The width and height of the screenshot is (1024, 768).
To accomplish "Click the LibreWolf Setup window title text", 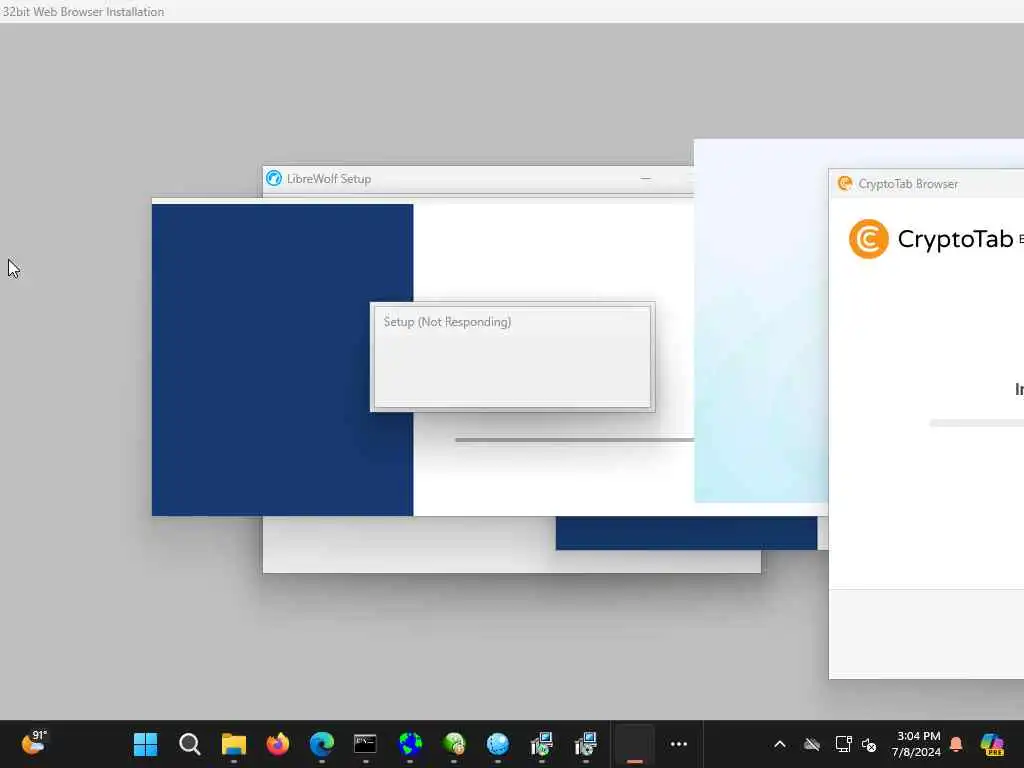I will pyautogui.click(x=329, y=179).
